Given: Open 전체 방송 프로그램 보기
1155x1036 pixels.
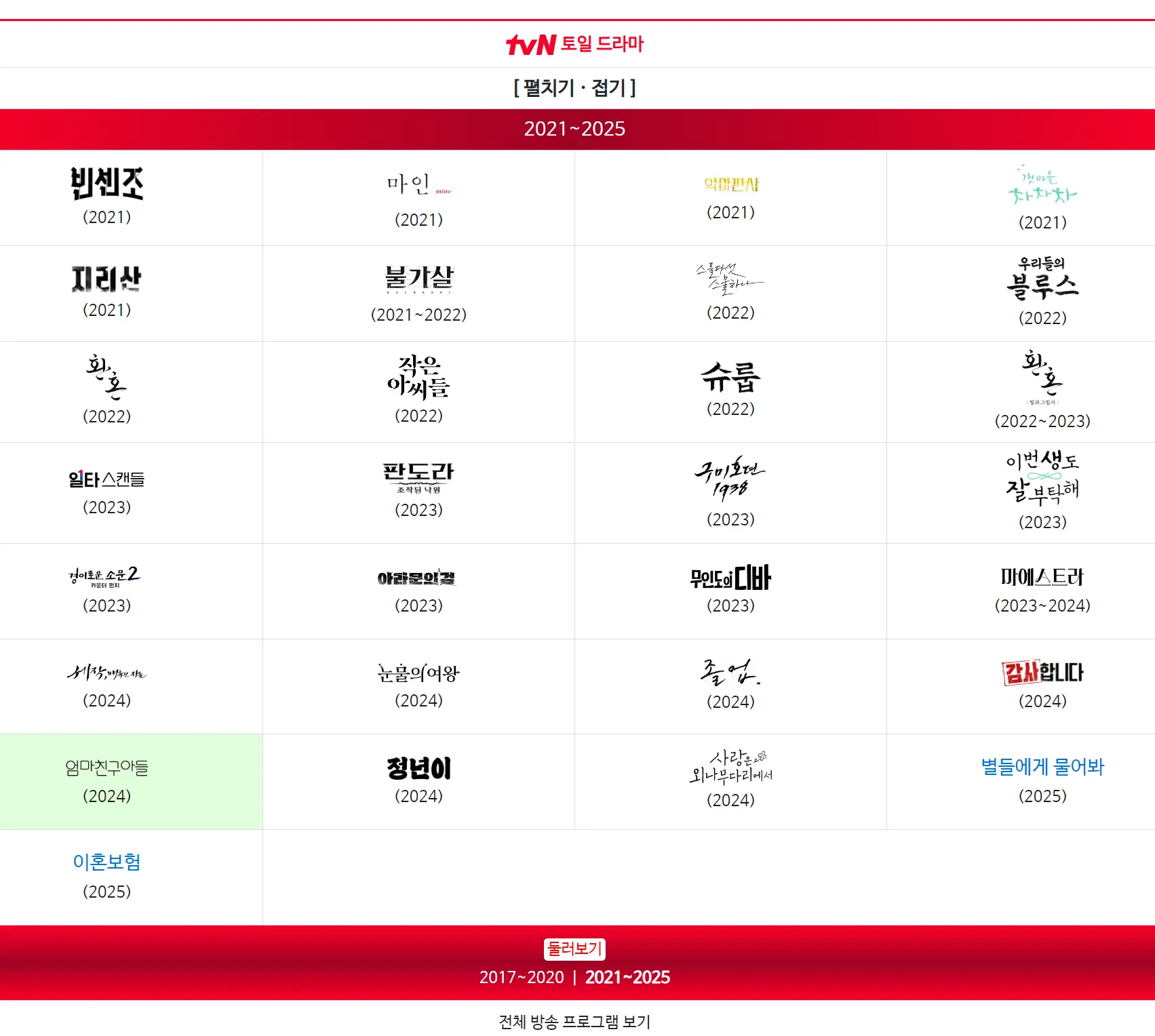Looking at the screenshot, I should [574, 1021].
